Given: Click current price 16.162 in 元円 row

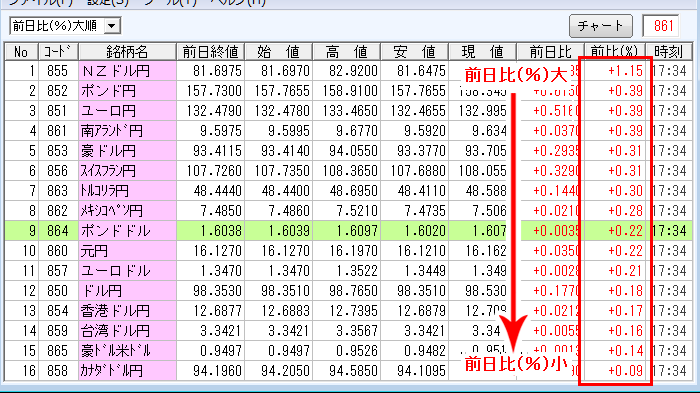Looking at the screenshot, I should [486, 251].
